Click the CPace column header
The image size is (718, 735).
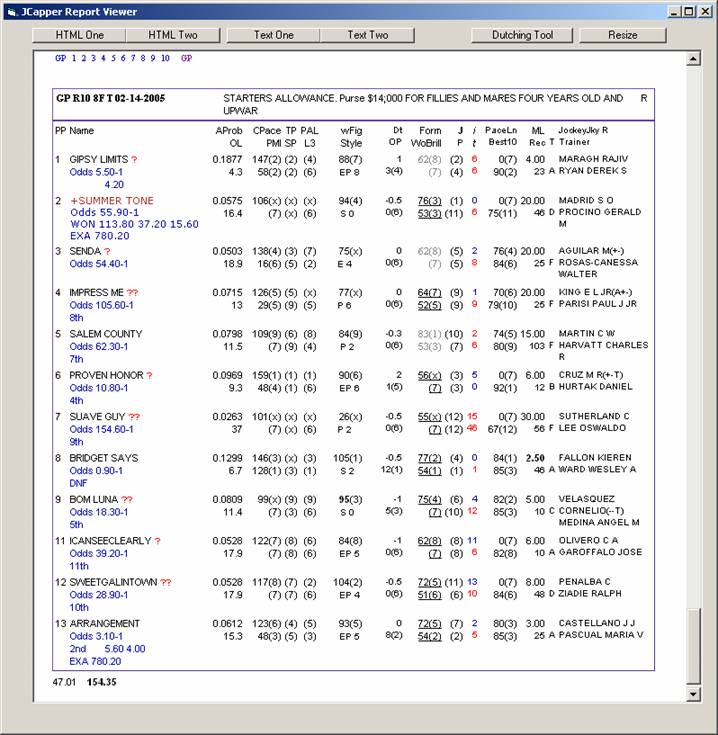click(267, 131)
